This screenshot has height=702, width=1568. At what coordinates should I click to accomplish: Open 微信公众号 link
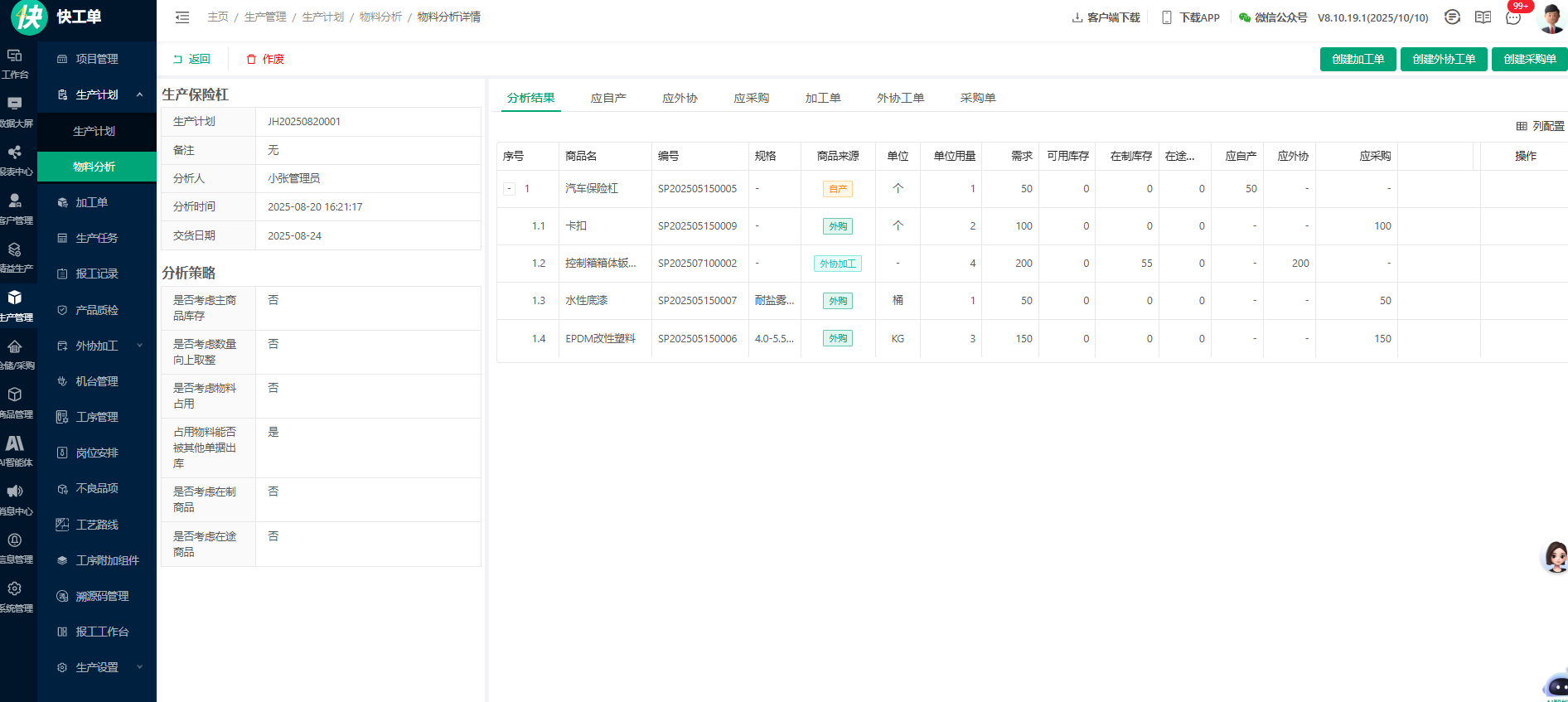tap(1273, 17)
